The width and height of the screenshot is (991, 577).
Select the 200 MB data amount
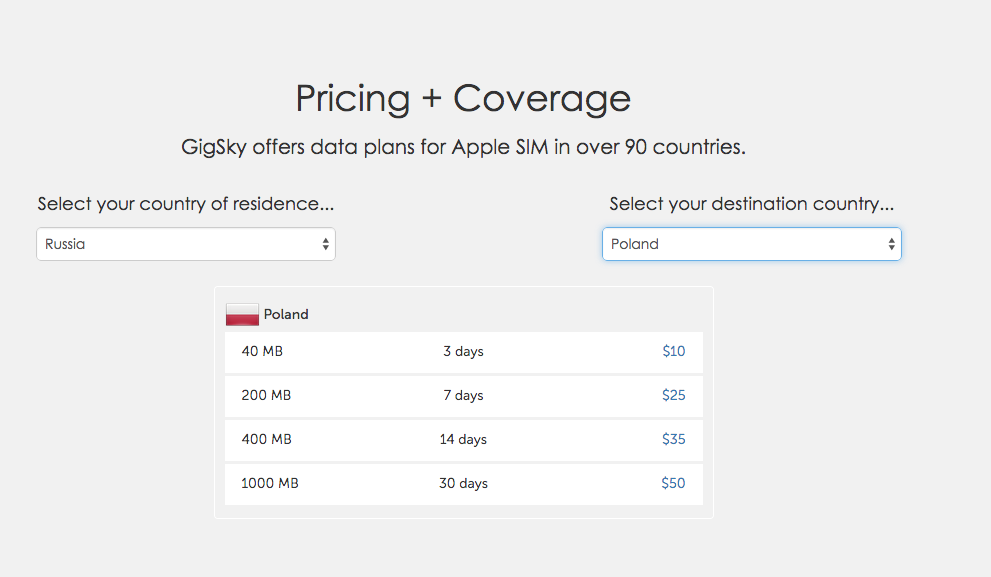(266, 395)
